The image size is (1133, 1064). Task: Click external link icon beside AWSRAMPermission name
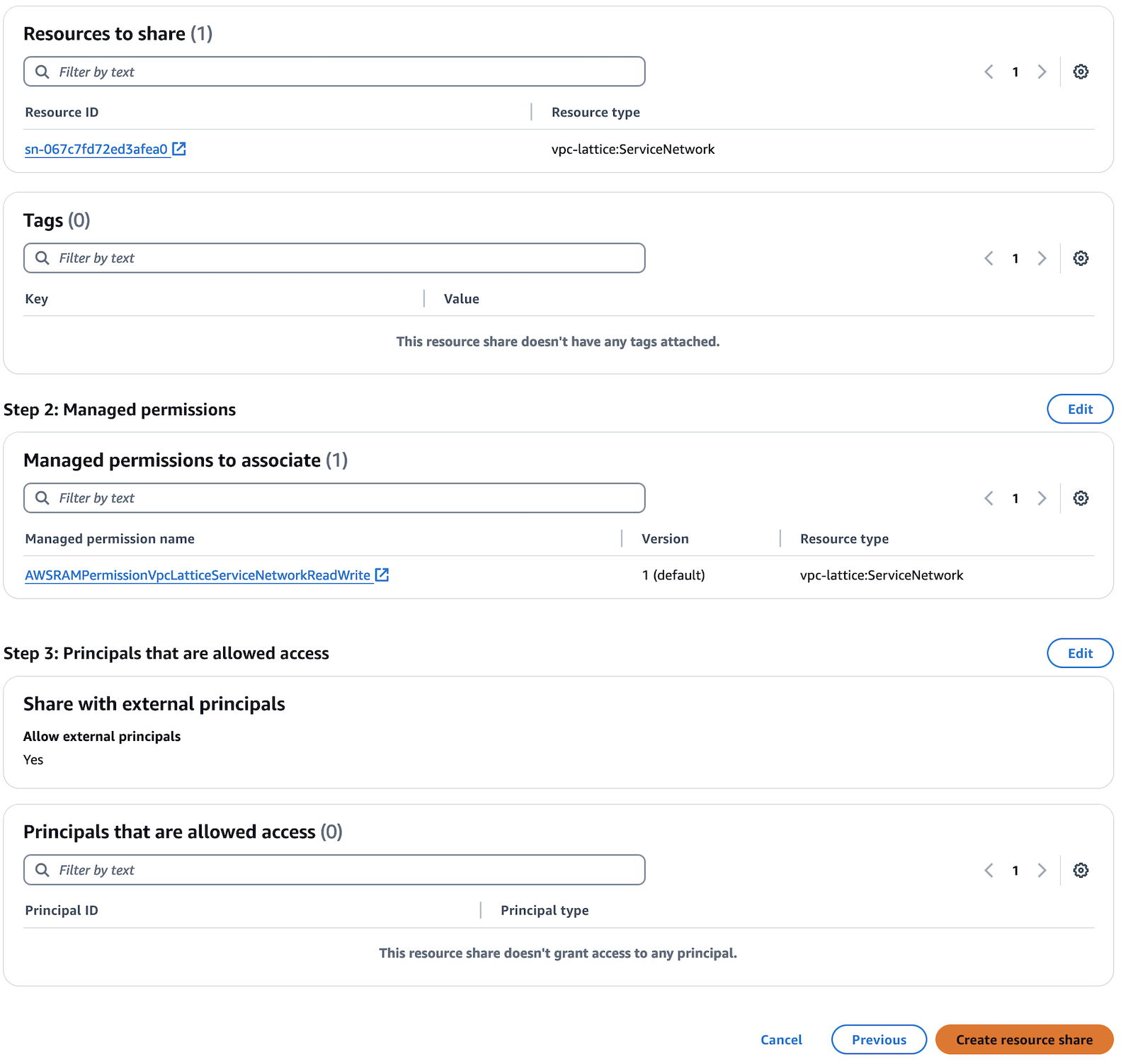tap(382, 575)
